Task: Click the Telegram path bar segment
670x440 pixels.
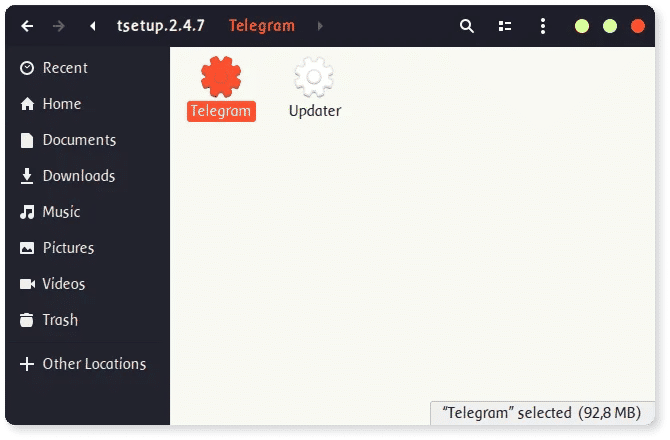Action: pyautogui.click(x=262, y=26)
